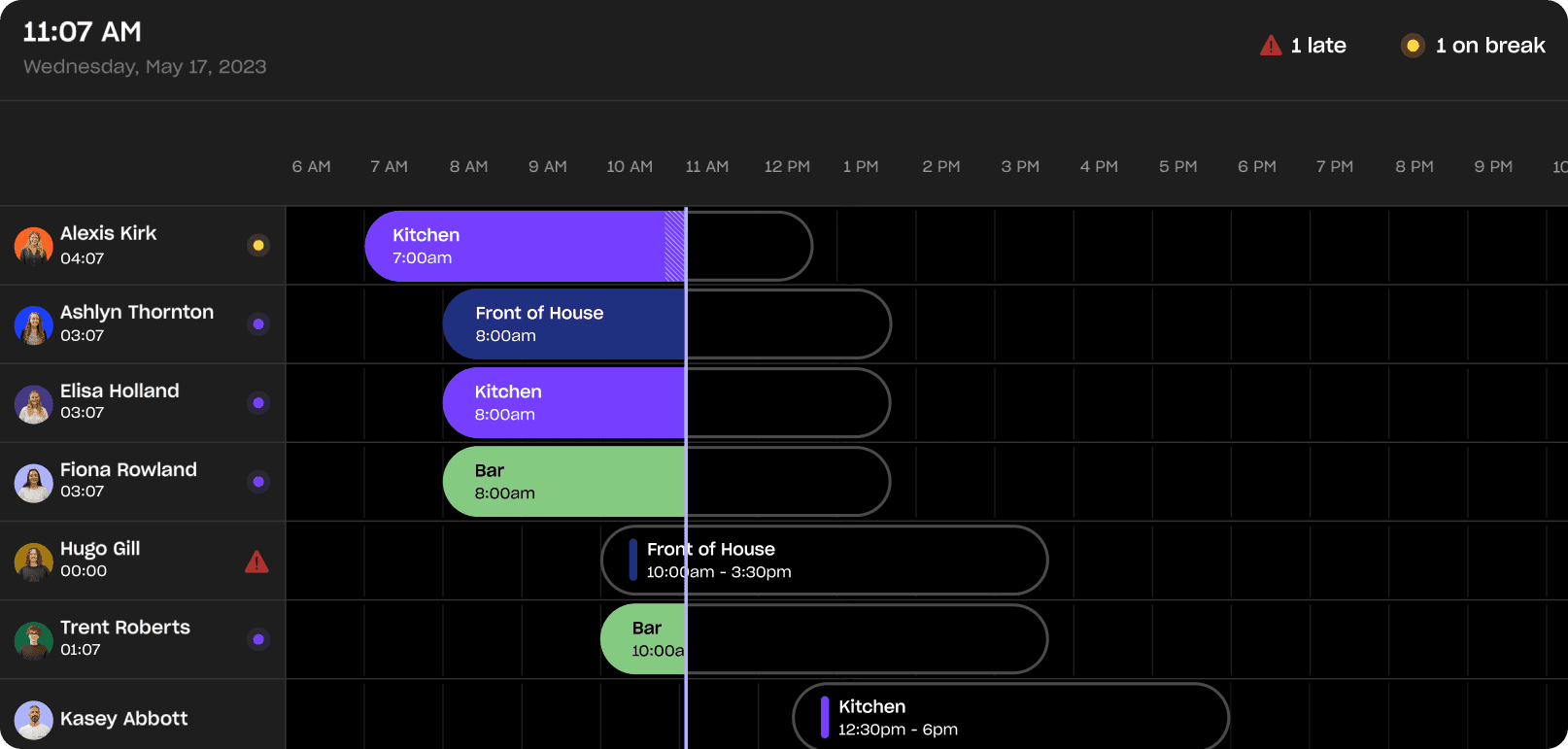Open Hugo Gill's scheduled Front of House shift
This screenshot has height=749, width=1568.
click(824, 561)
